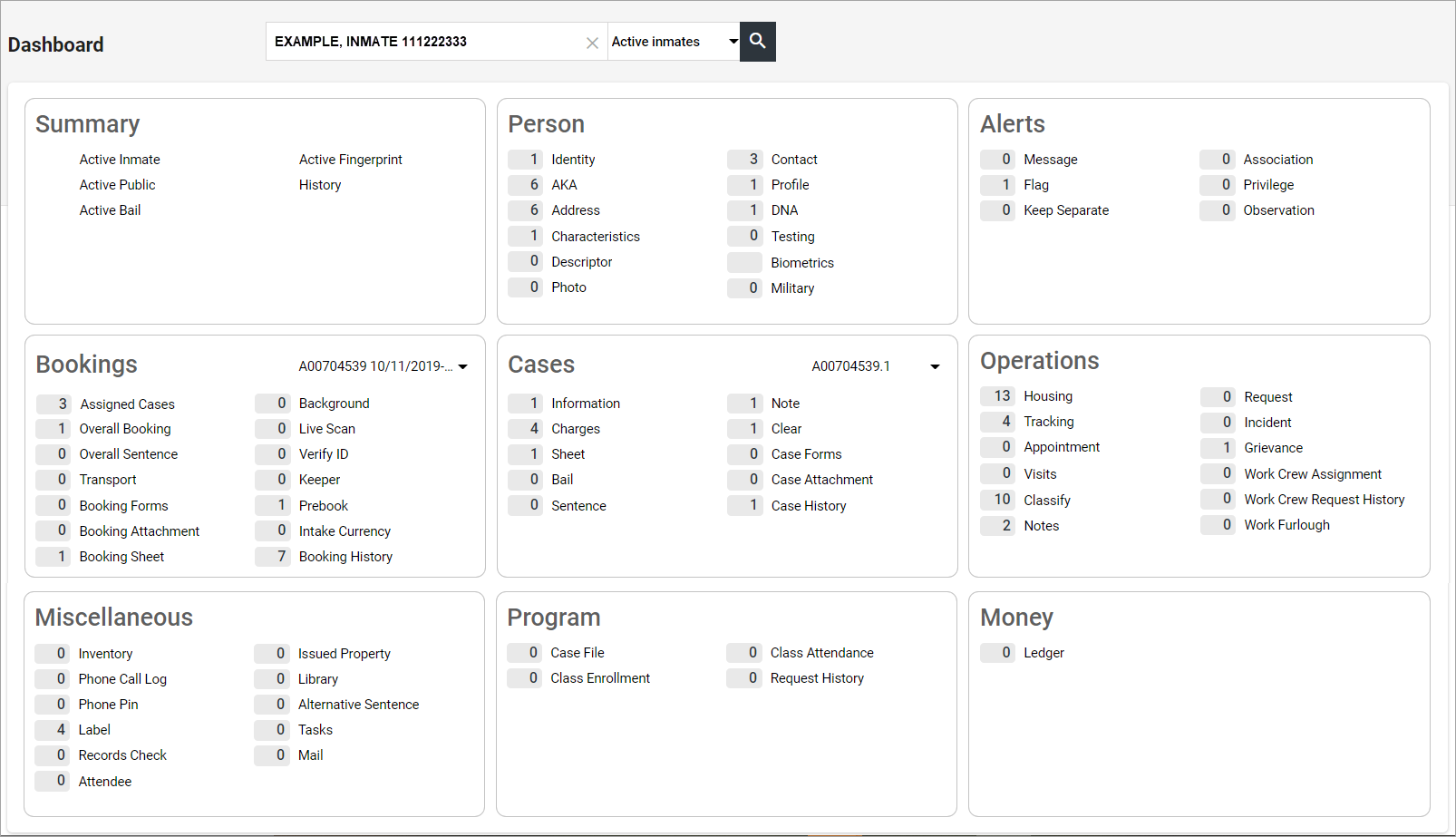Select Records Check

coord(122,755)
